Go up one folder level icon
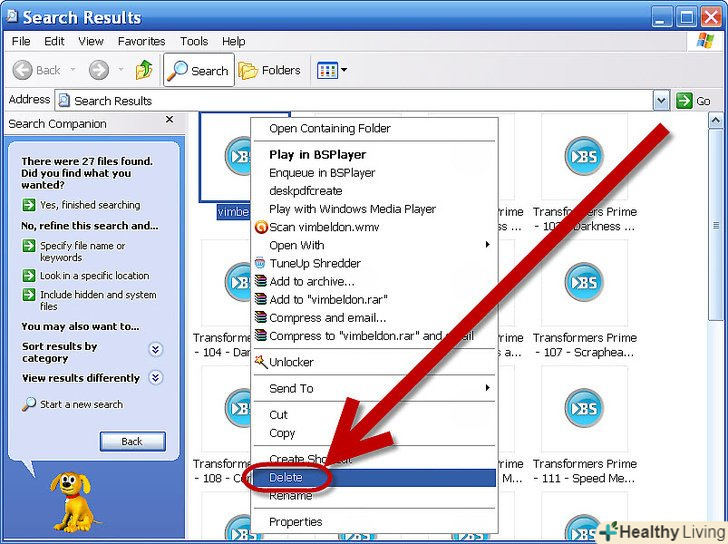This screenshot has width=728, height=544. 144,70
